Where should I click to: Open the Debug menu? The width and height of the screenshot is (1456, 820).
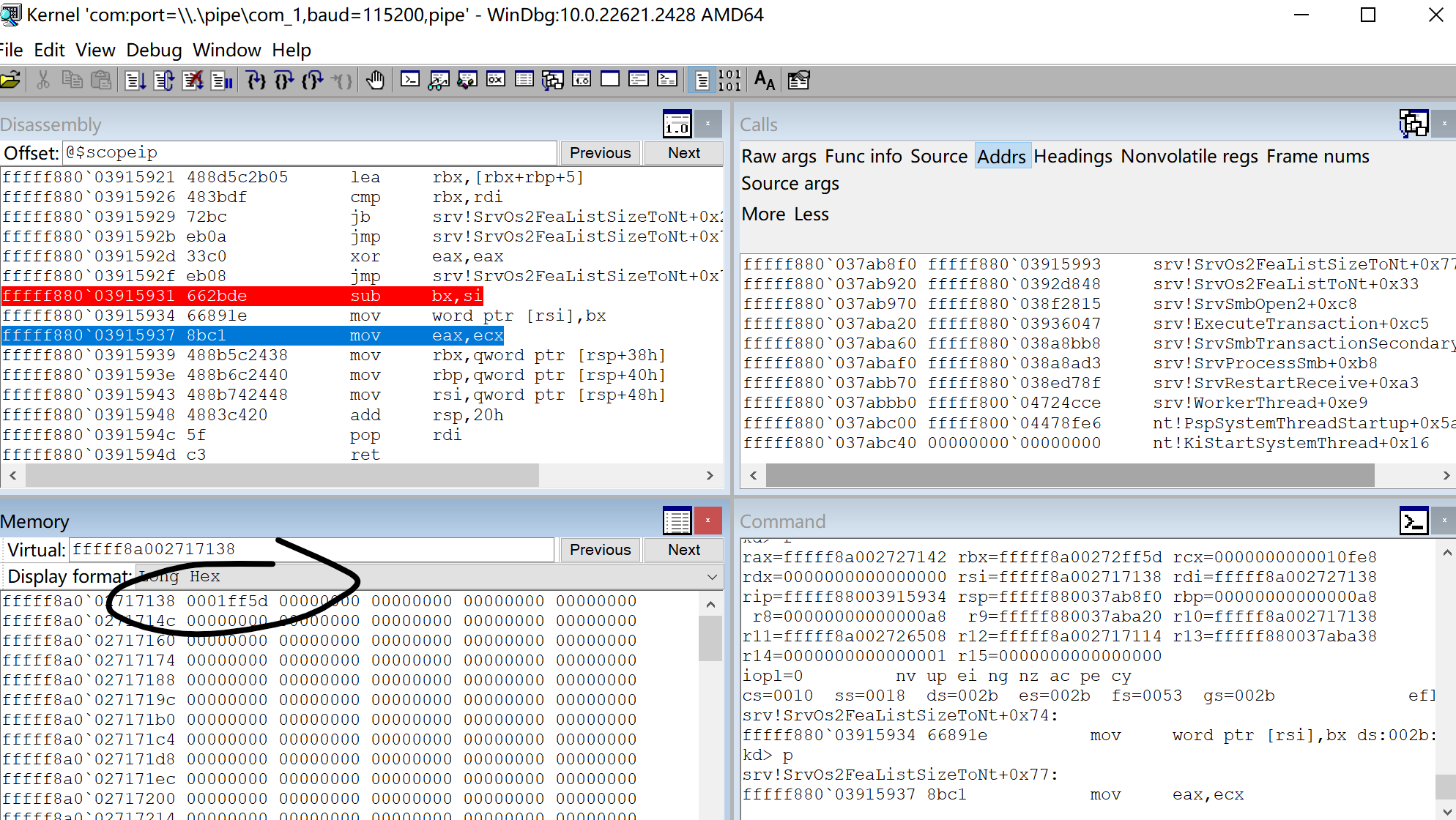[154, 51]
